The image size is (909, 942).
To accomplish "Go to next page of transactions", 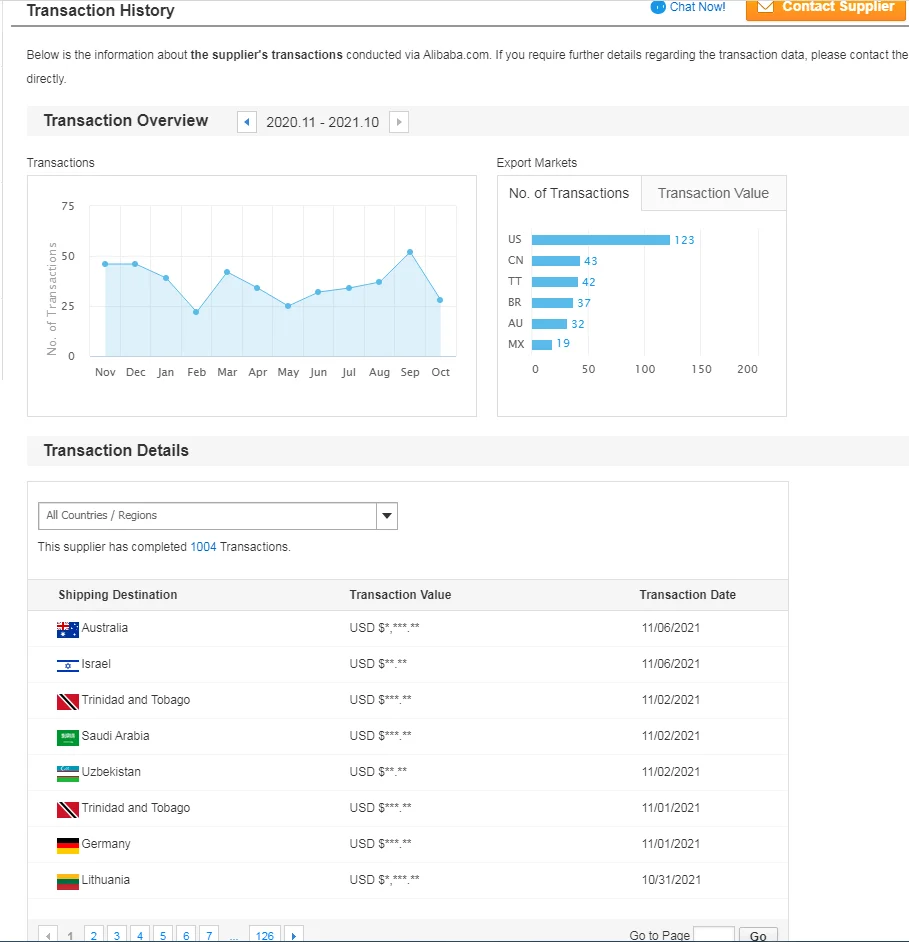I will coord(294,936).
